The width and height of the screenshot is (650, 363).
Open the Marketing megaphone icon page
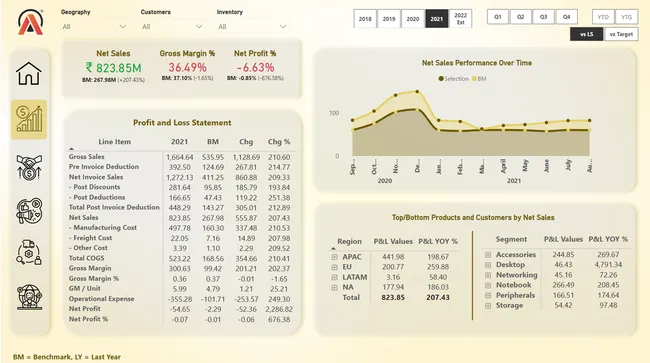pyautogui.click(x=29, y=211)
